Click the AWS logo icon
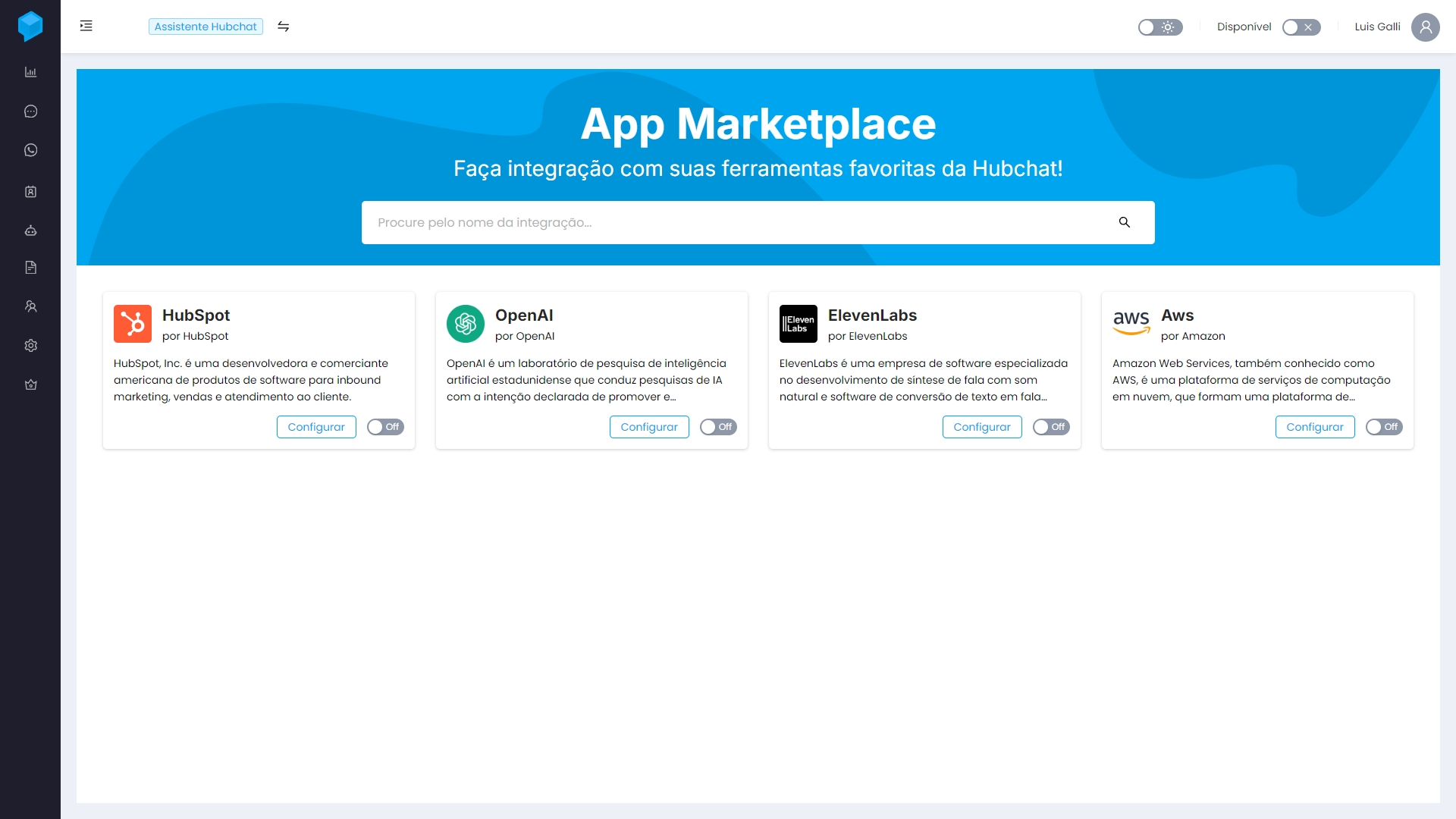1456x819 pixels. 1131,324
